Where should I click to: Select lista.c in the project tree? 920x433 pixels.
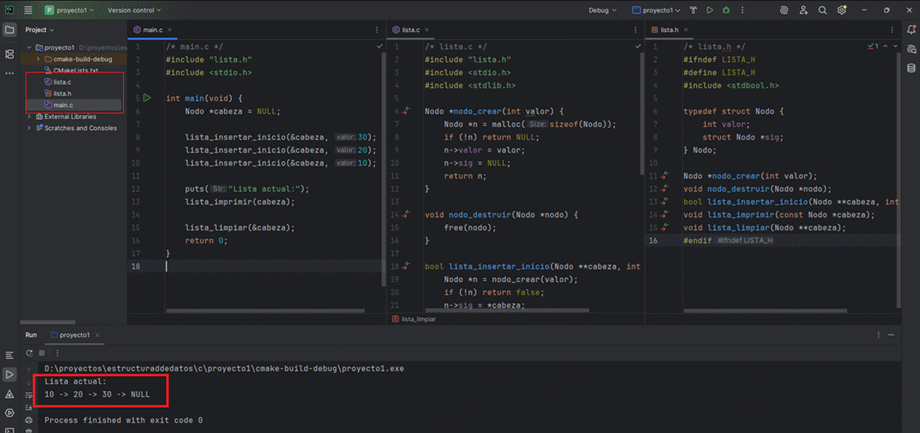click(x=63, y=82)
